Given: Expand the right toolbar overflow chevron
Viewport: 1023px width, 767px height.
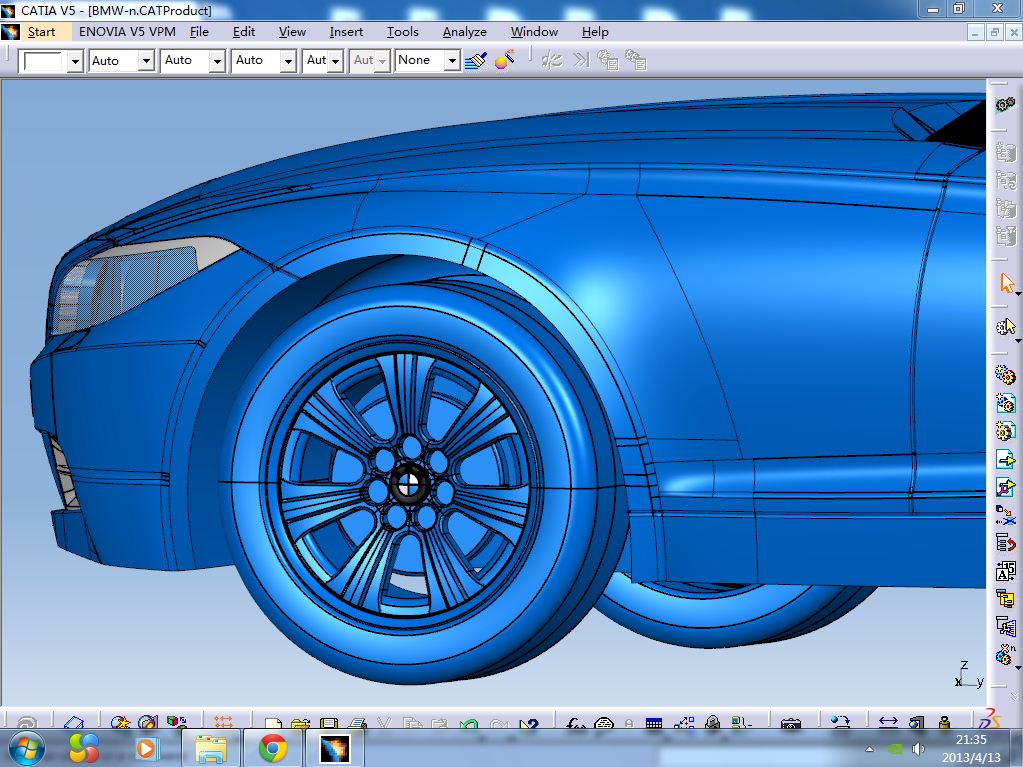Looking at the screenshot, I should click(x=1013, y=697).
